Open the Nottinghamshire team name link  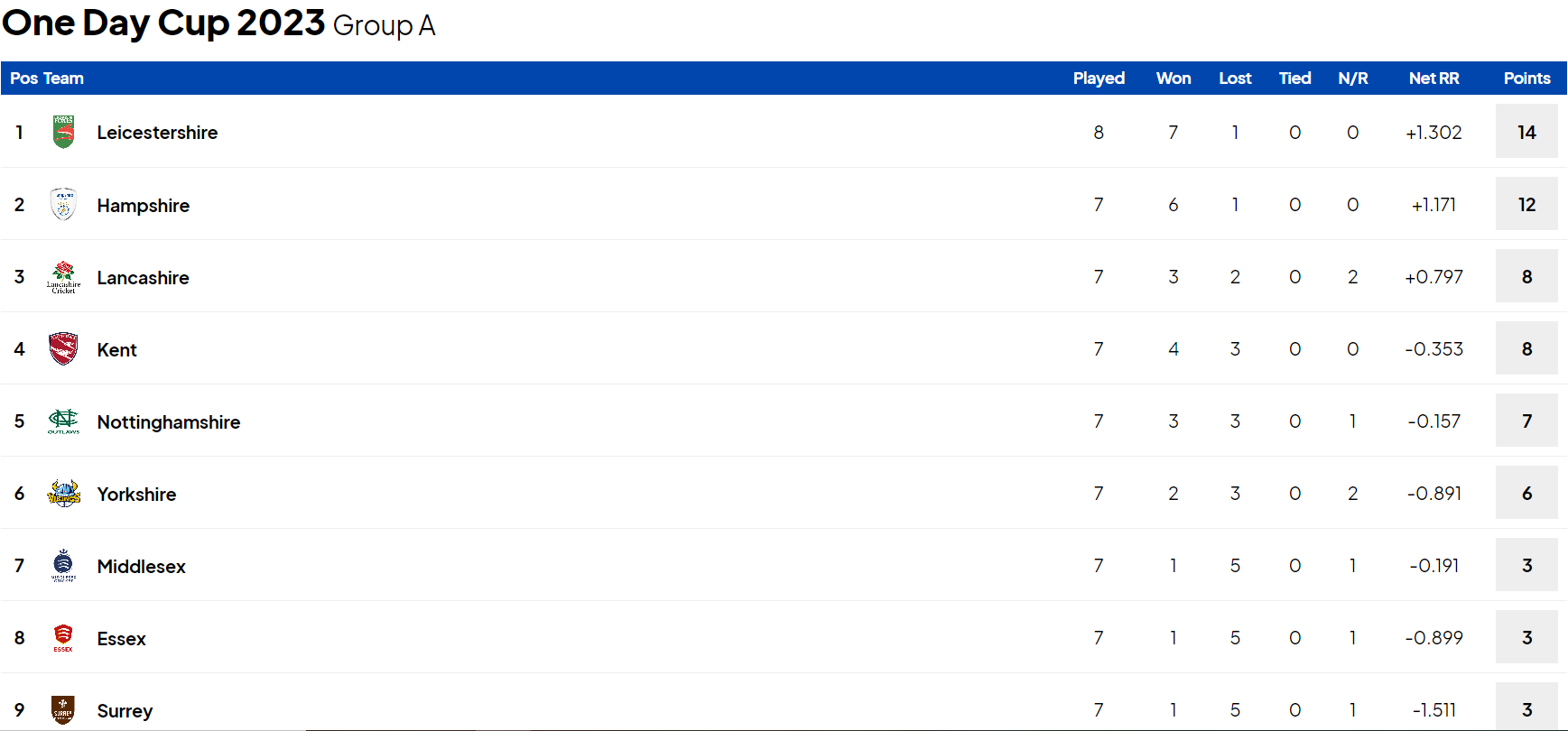coord(169,422)
